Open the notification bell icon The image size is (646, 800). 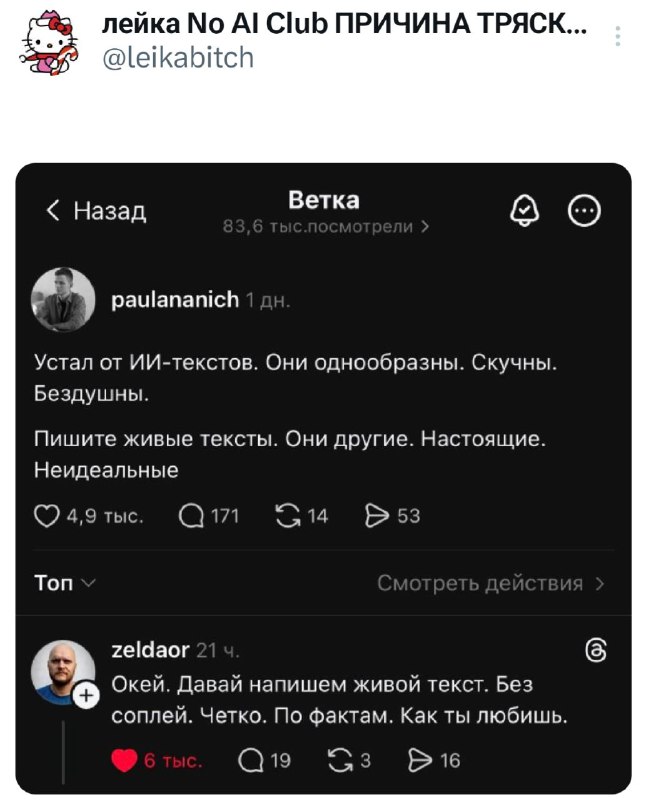(525, 210)
